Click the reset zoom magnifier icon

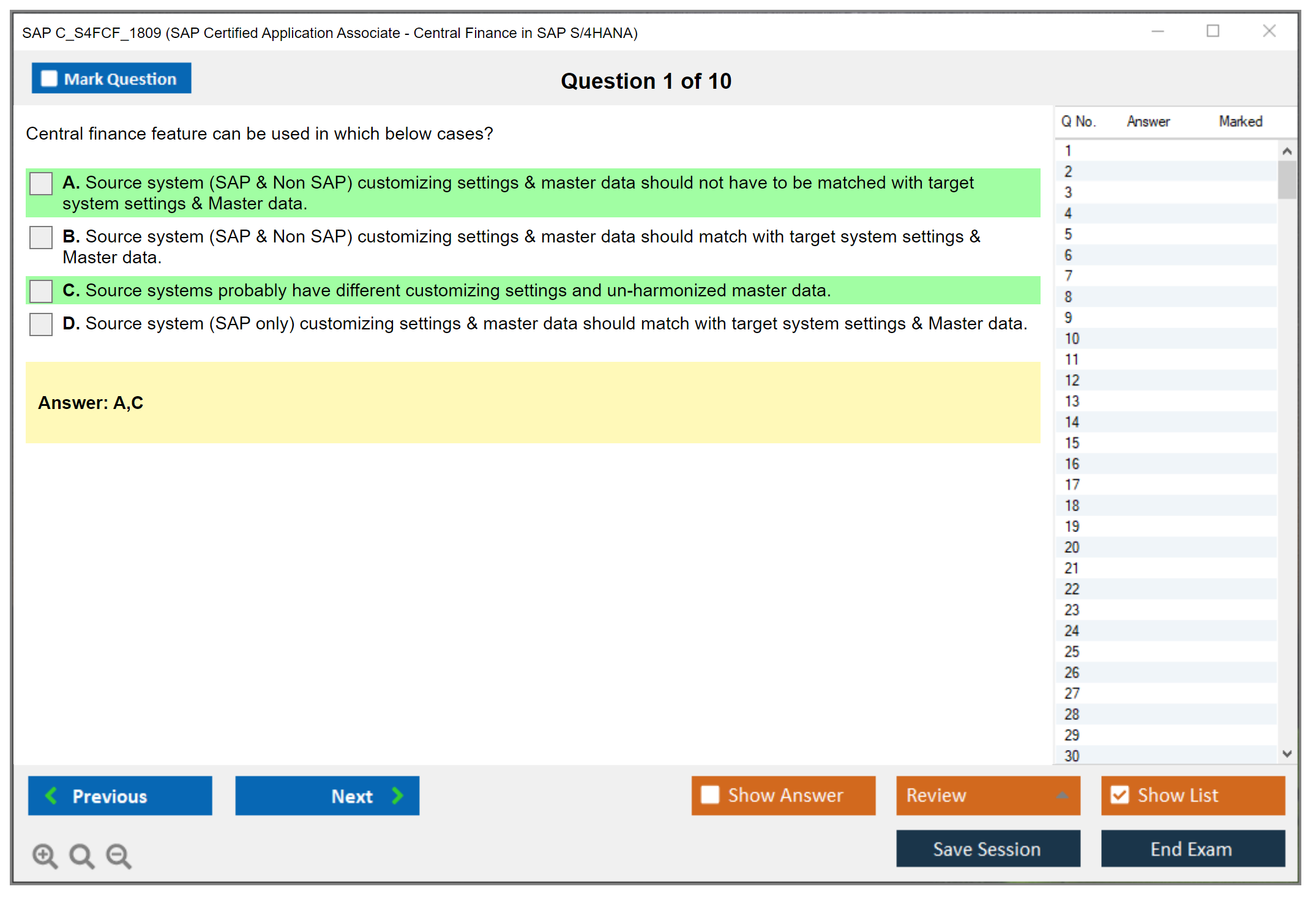pos(81,855)
